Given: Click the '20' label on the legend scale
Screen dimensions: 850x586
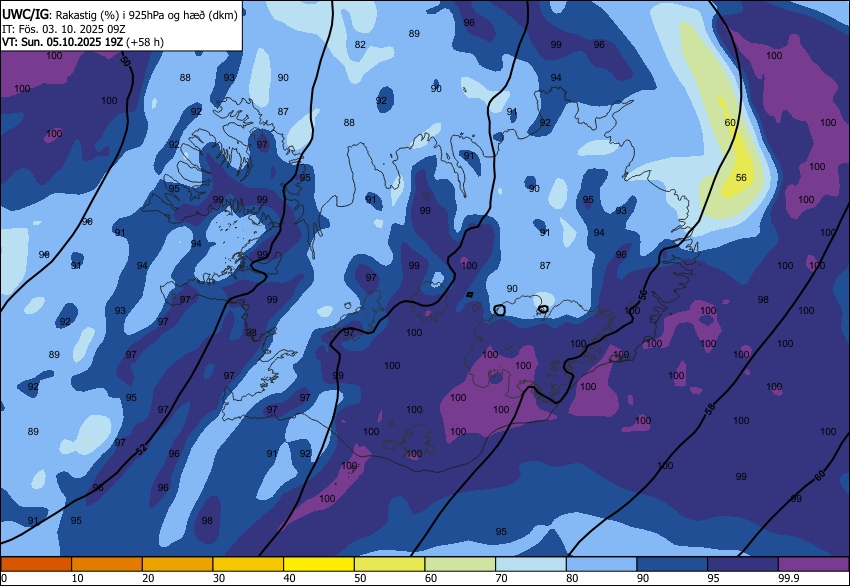Looking at the screenshot, I should click(x=148, y=578).
